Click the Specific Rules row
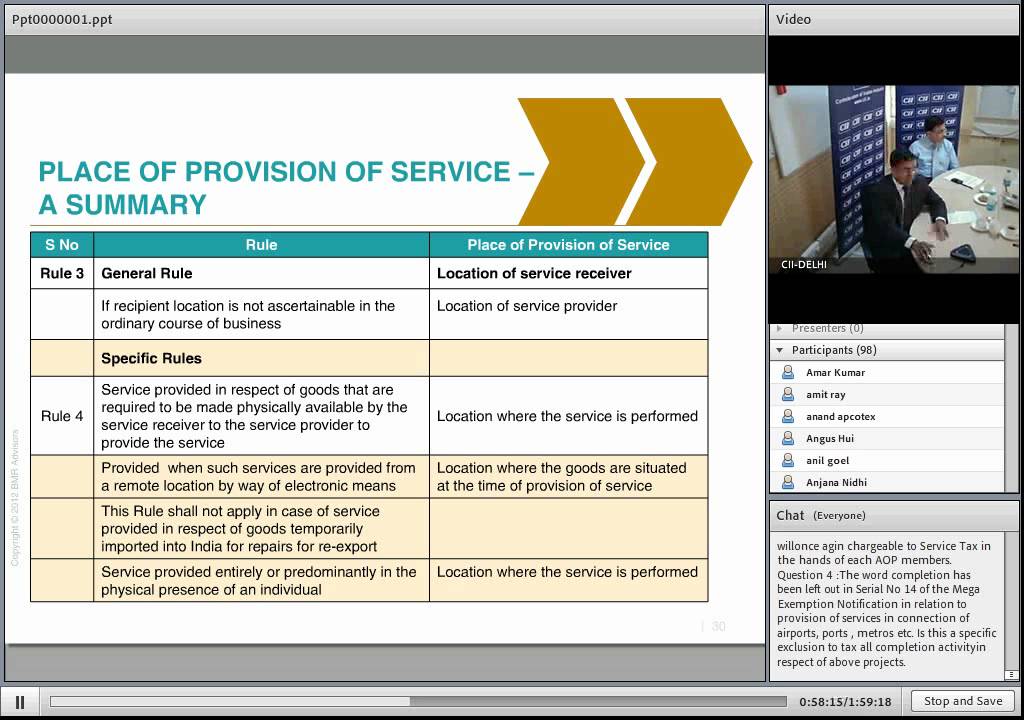The image size is (1024, 720). tap(369, 358)
